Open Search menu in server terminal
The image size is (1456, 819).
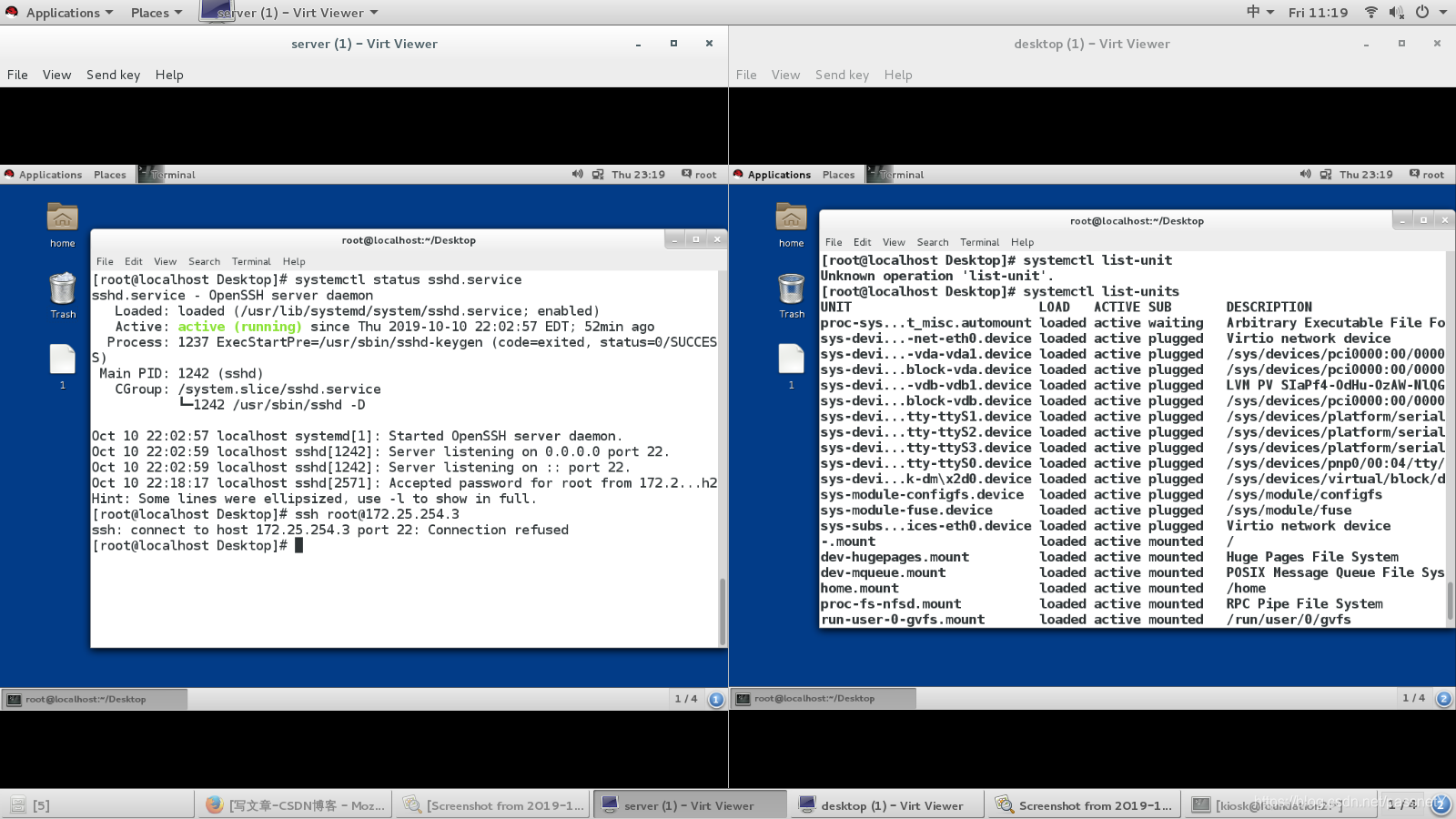coord(204,261)
